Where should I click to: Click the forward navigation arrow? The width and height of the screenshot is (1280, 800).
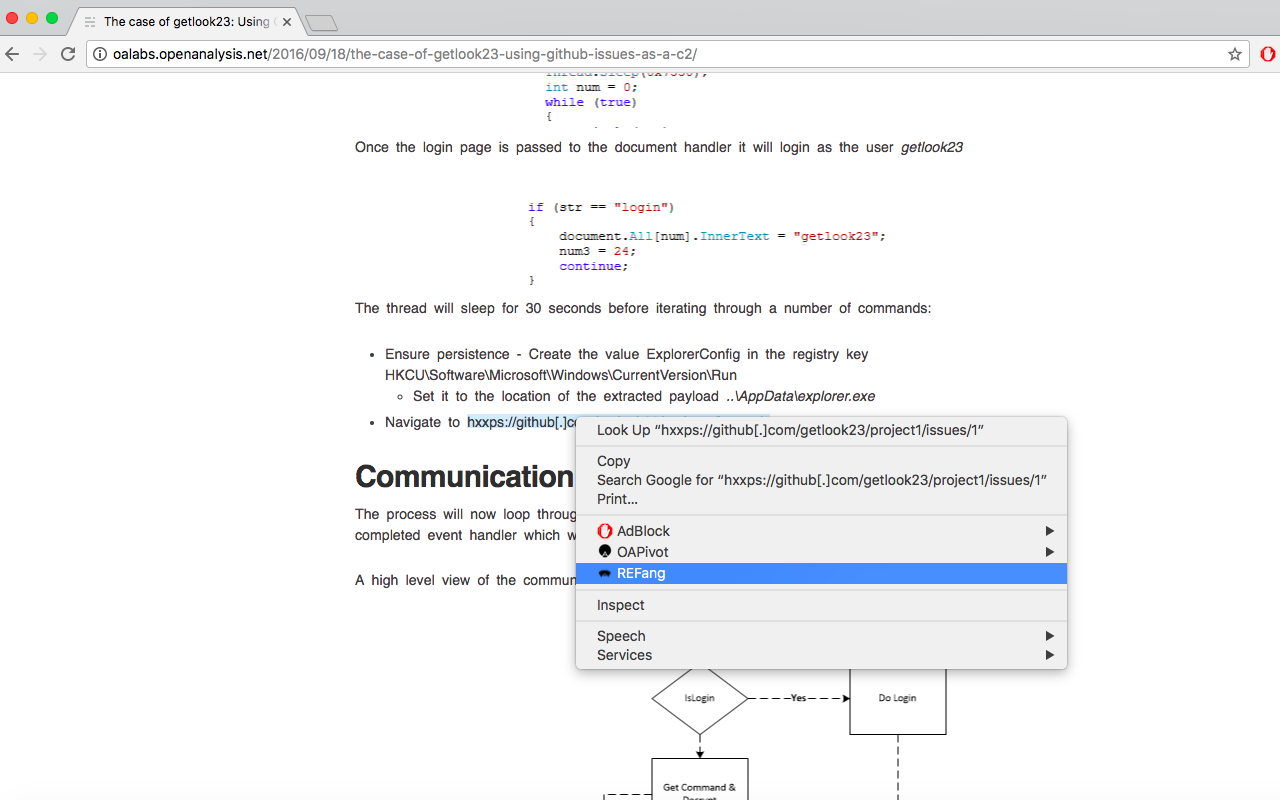pos(40,54)
